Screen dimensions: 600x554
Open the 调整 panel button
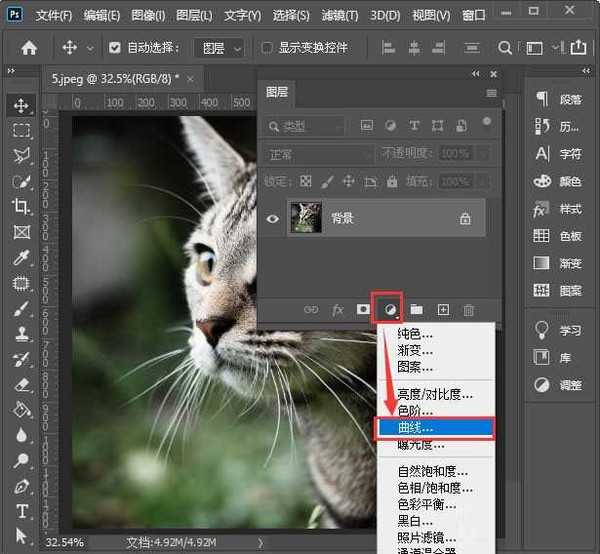560,384
